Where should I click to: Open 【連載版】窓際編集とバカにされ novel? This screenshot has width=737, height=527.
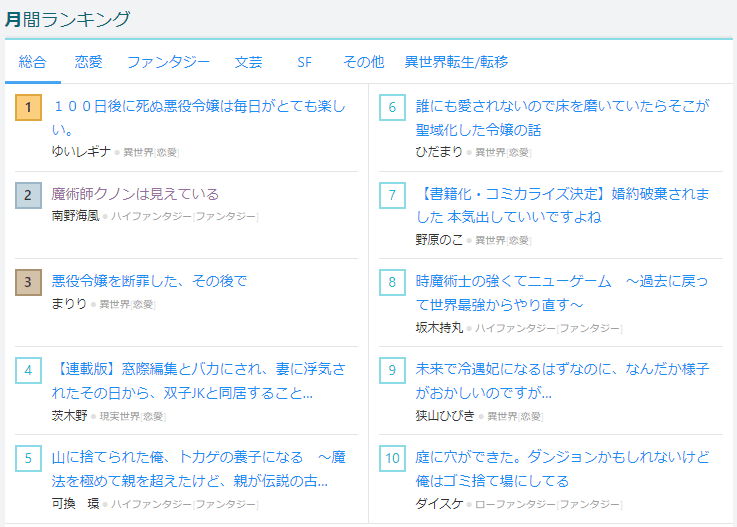coord(199,381)
